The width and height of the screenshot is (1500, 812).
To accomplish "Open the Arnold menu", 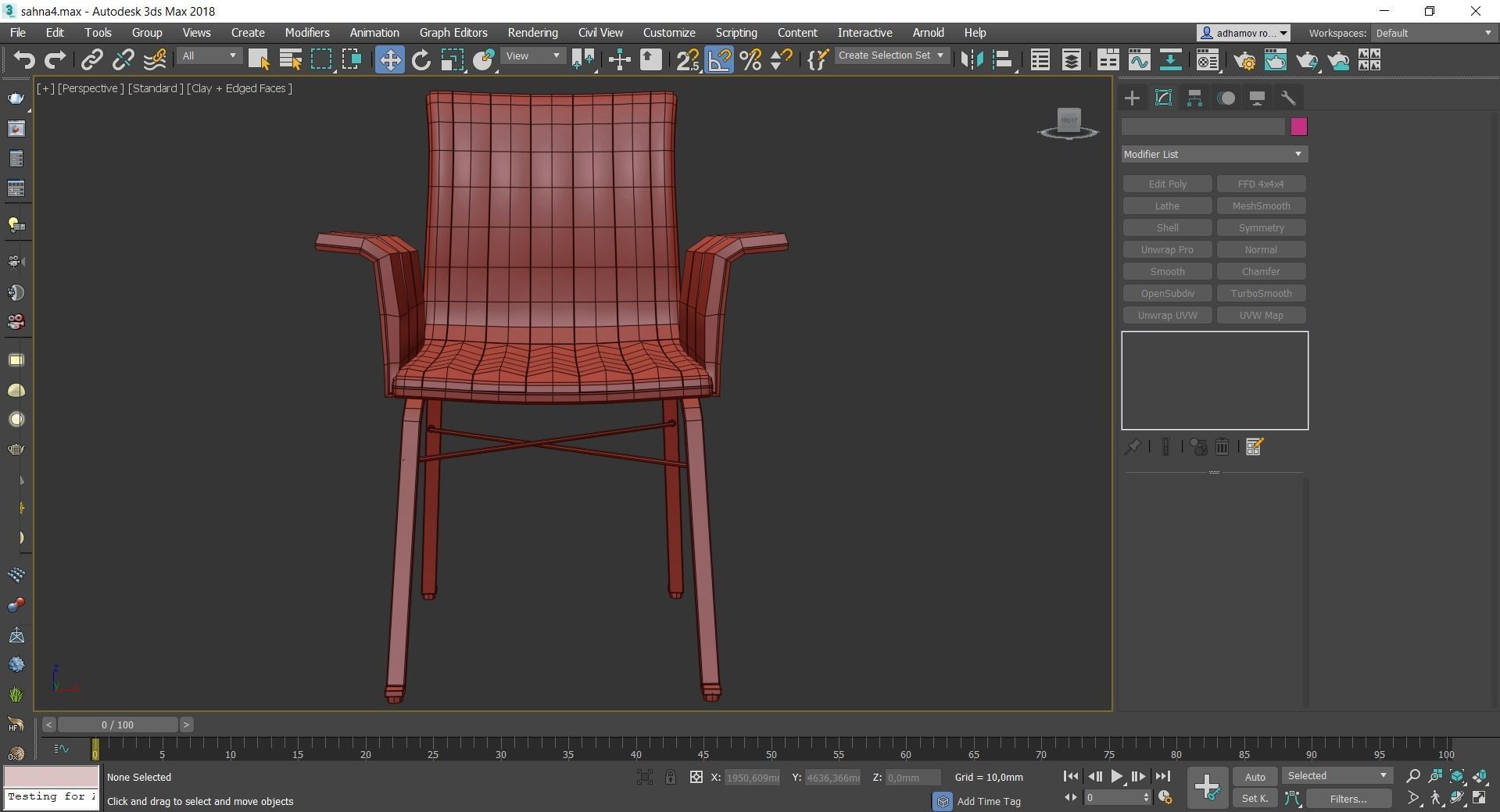I will point(929,33).
